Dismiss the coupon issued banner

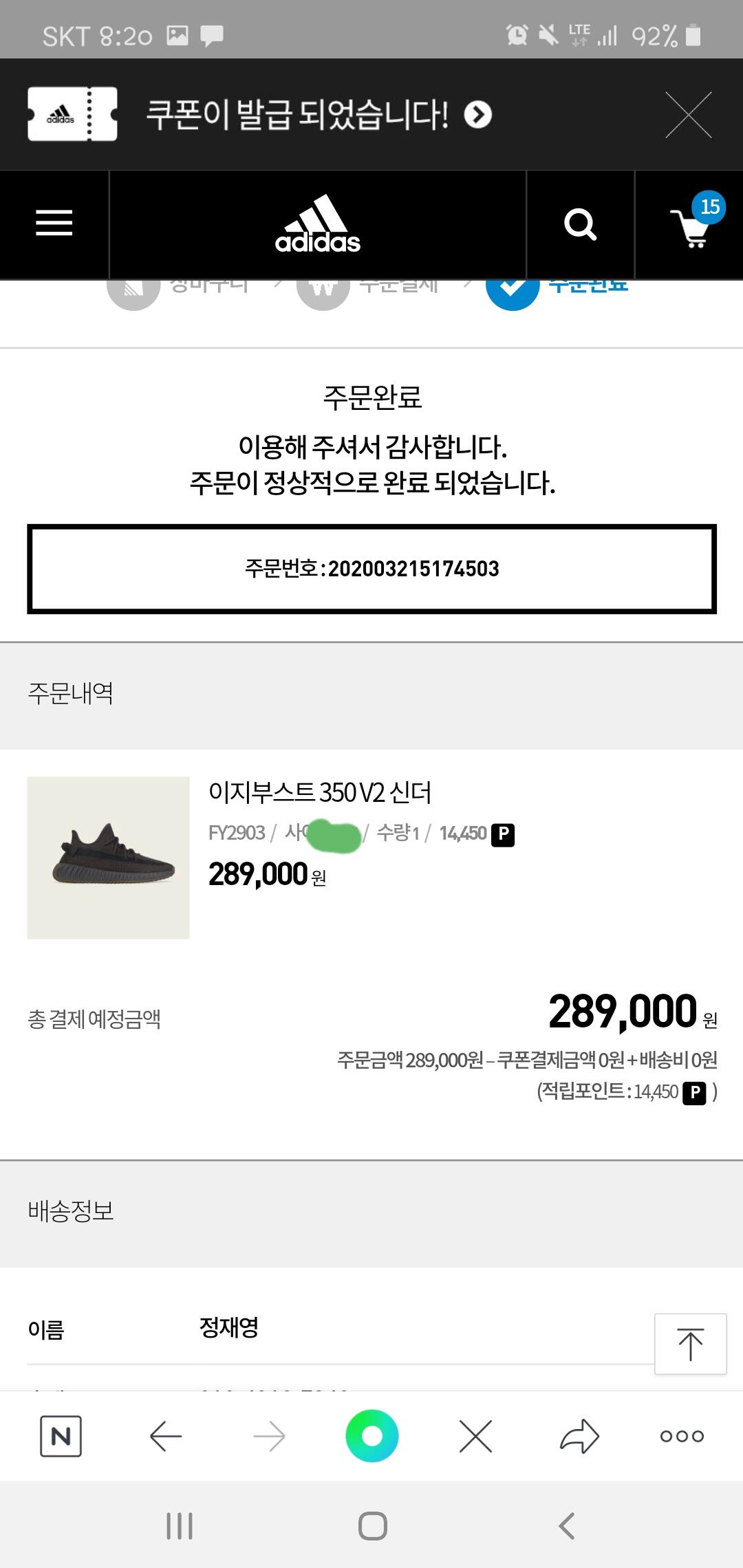point(689,115)
